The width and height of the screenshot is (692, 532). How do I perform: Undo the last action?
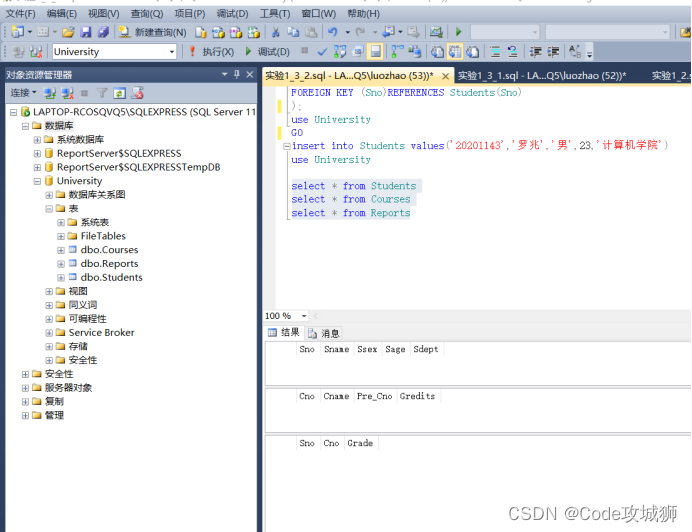tap(332, 32)
